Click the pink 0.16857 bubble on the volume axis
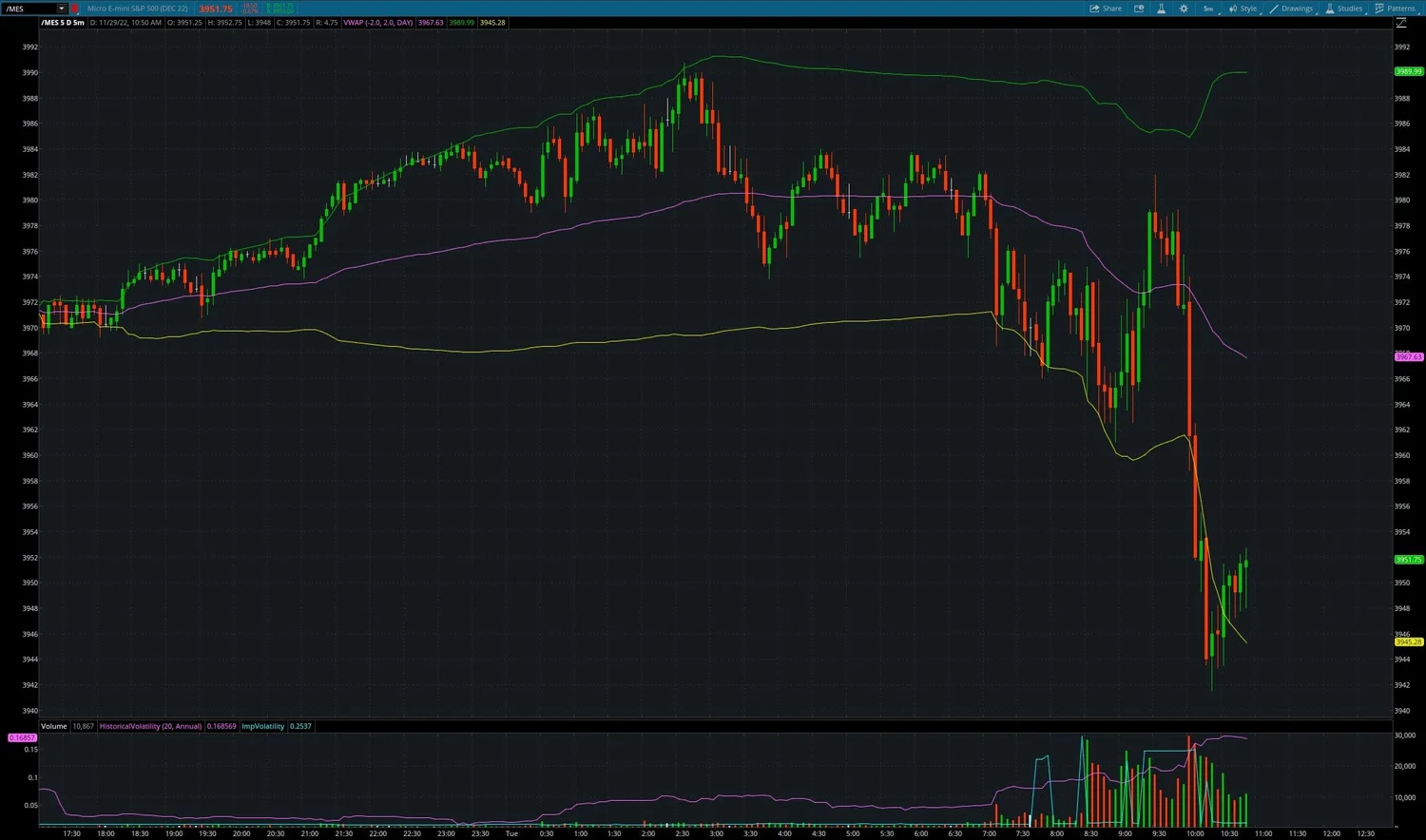This screenshot has height=840, width=1426. (x=21, y=737)
